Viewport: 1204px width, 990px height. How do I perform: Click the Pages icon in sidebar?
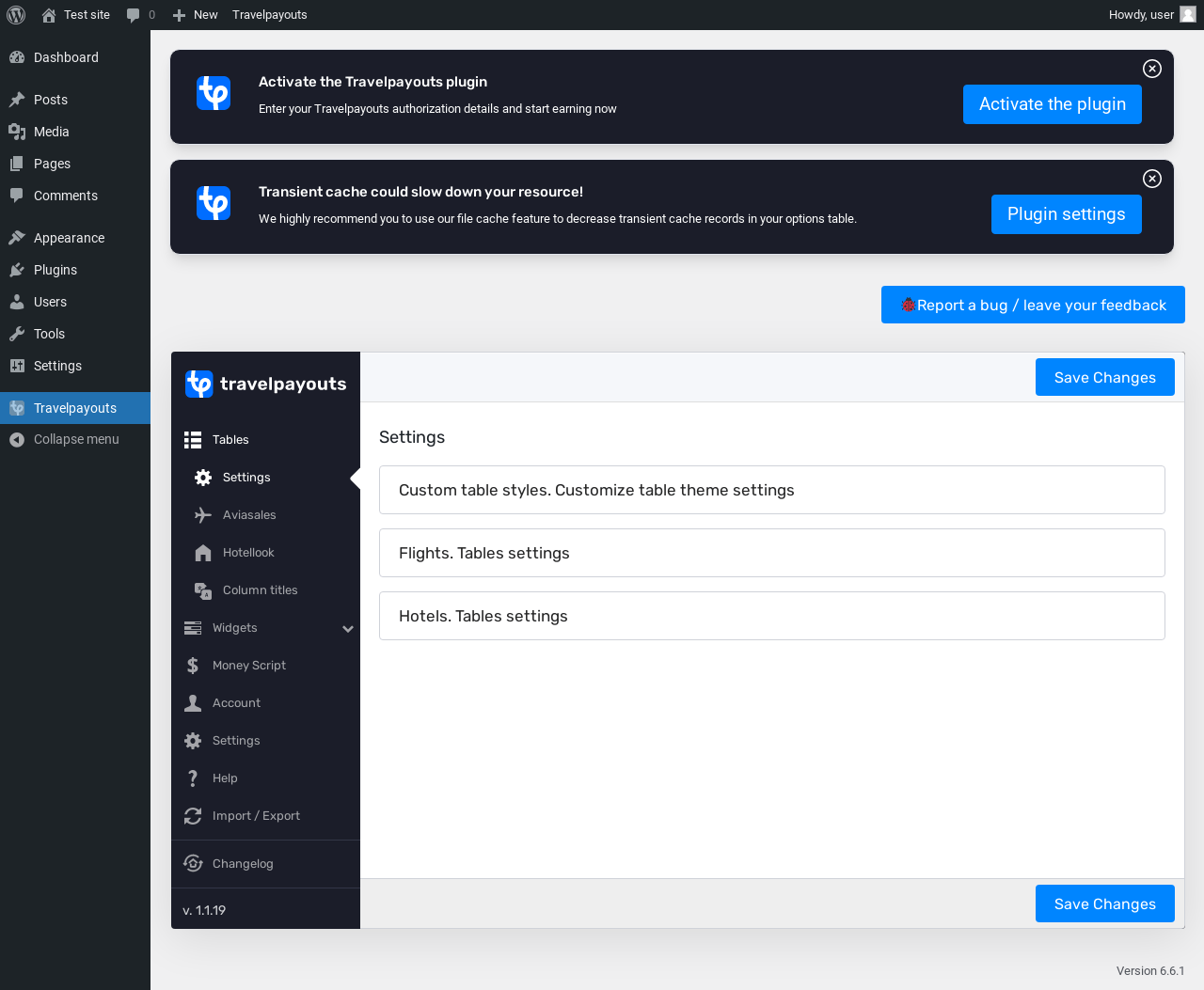tap(17, 164)
